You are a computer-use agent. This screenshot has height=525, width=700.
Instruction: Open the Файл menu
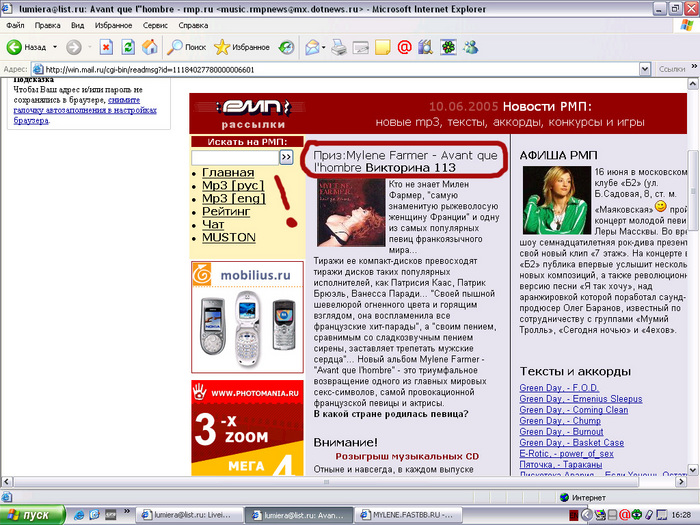pos(15,25)
